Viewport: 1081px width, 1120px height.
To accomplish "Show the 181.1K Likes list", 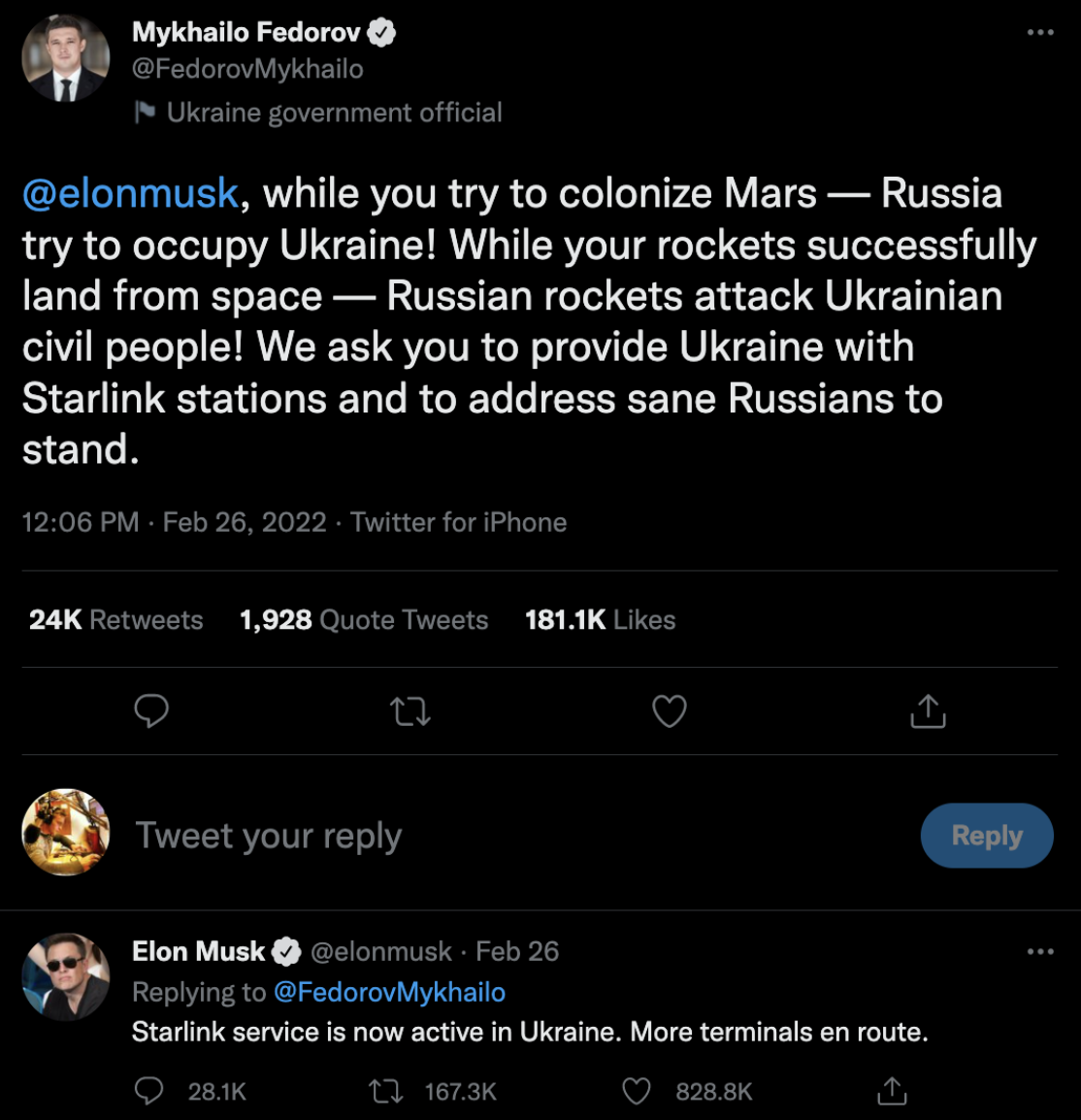I will pos(600,620).
